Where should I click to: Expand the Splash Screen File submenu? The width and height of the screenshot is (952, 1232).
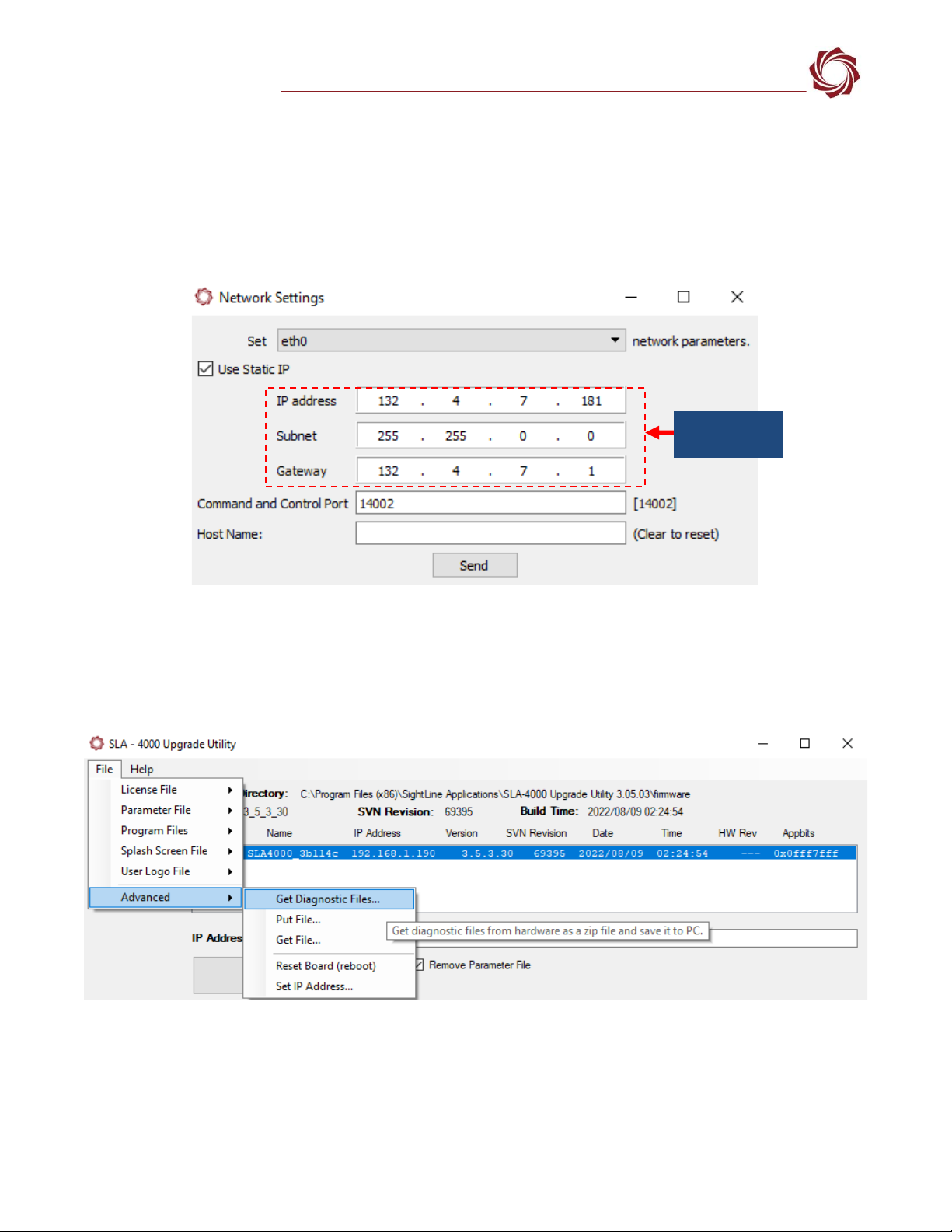tap(176, 851)
